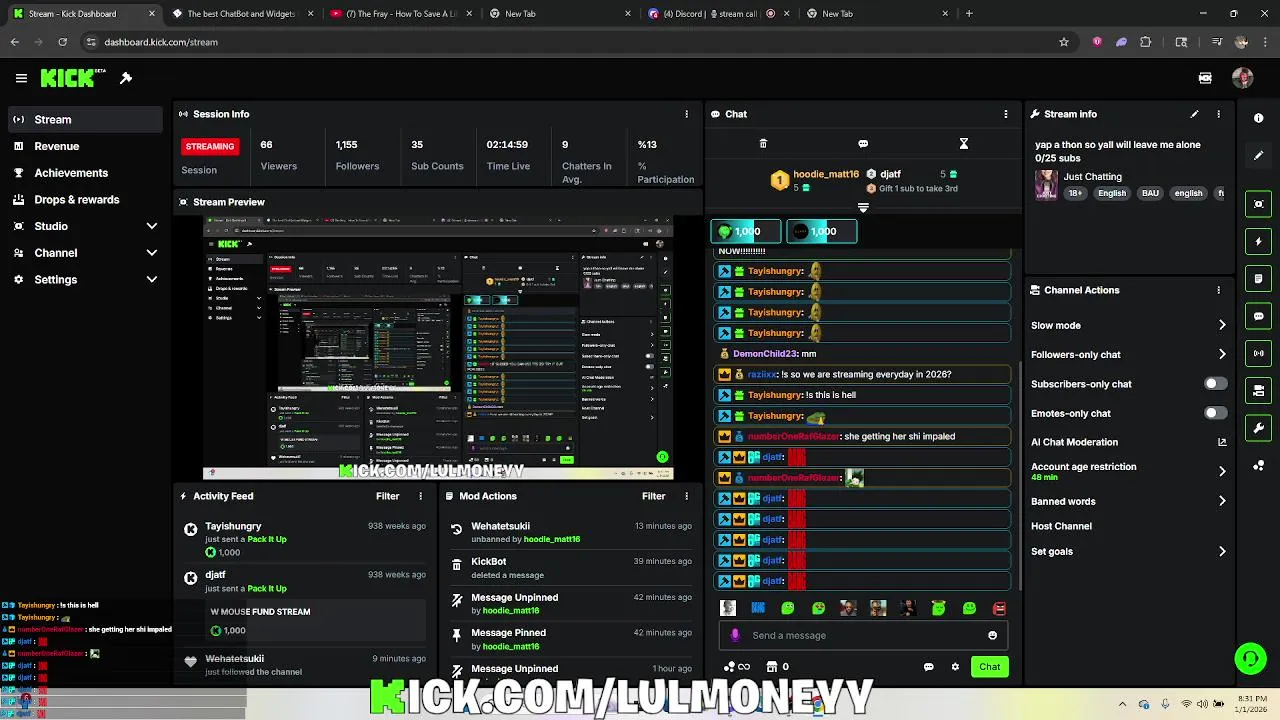
Task: Click the Stream Preview video thumbnail
Action: click(x=438, y=347)
